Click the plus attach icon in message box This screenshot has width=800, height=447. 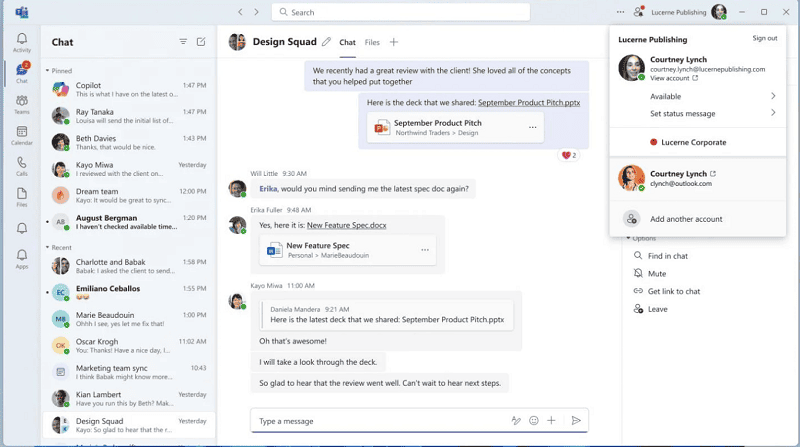pyautogui.click(x=551, y=420)
